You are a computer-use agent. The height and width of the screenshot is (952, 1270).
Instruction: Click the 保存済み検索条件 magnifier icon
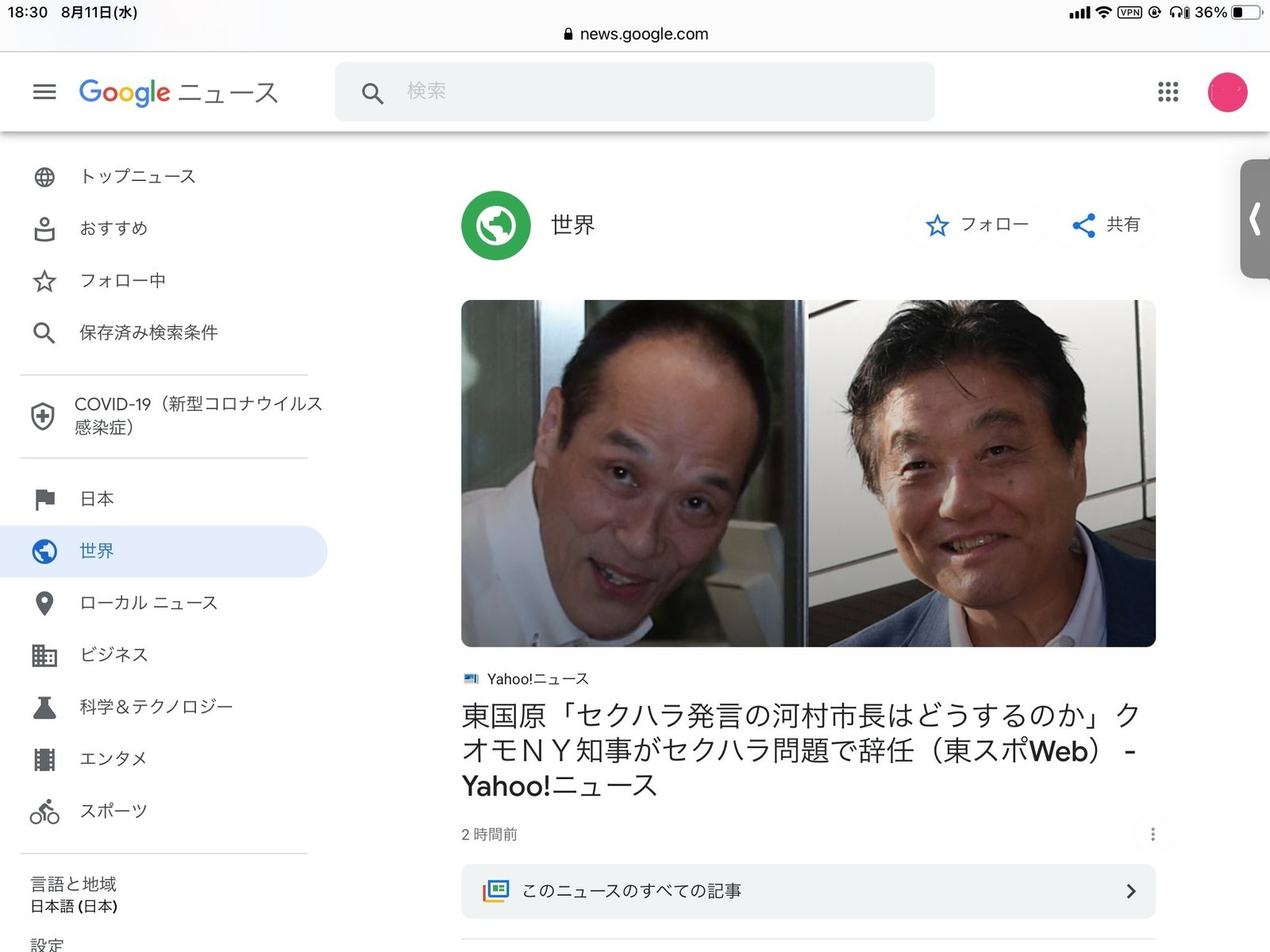coord(44,333)
